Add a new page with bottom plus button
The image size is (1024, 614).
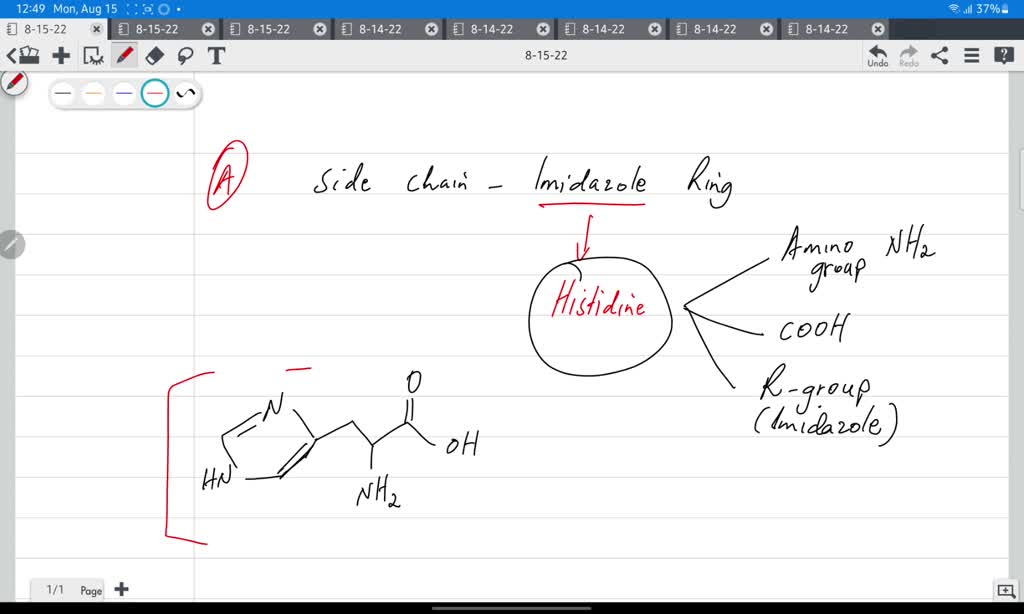coord(121,590)
